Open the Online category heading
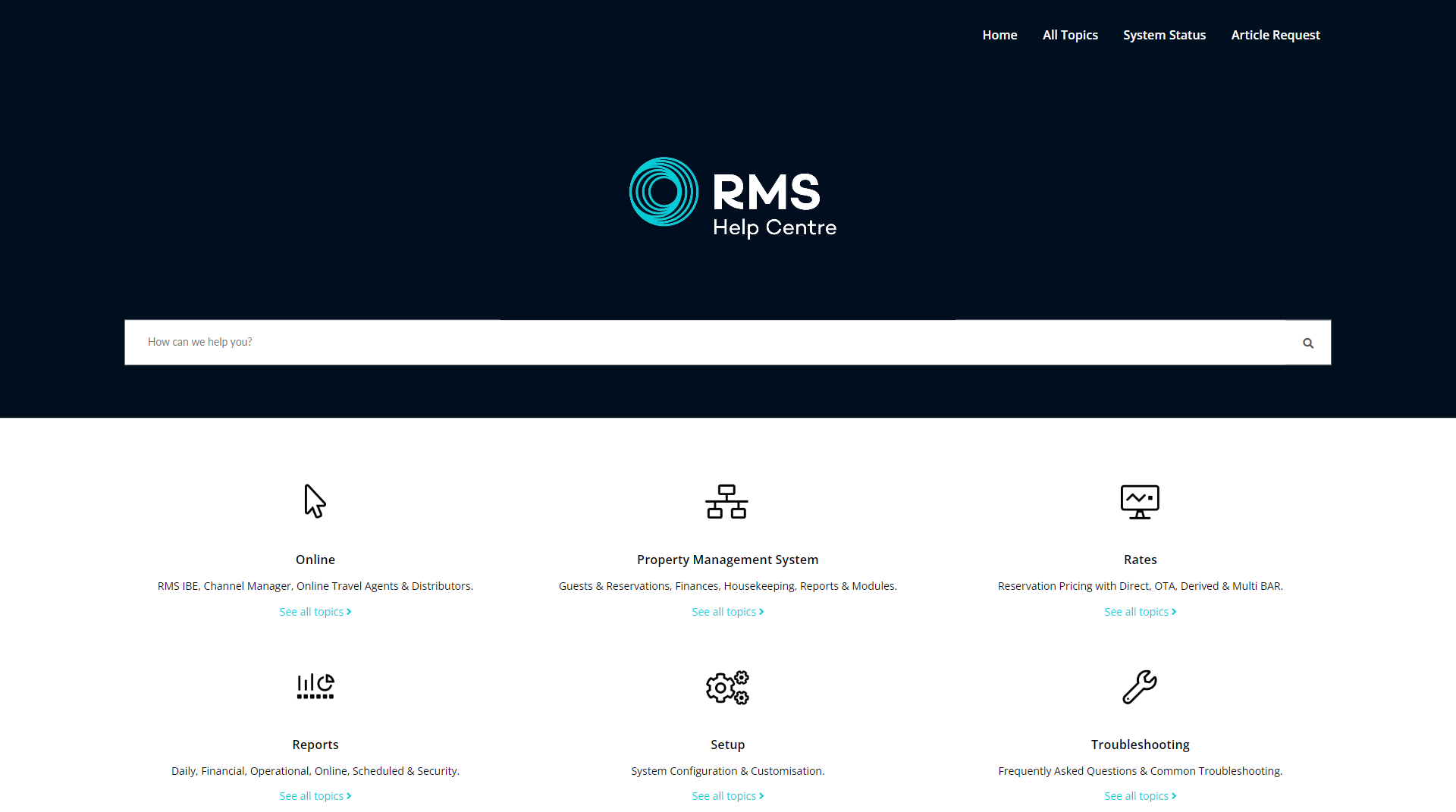The image size is (1456, 812). [315, 560]
